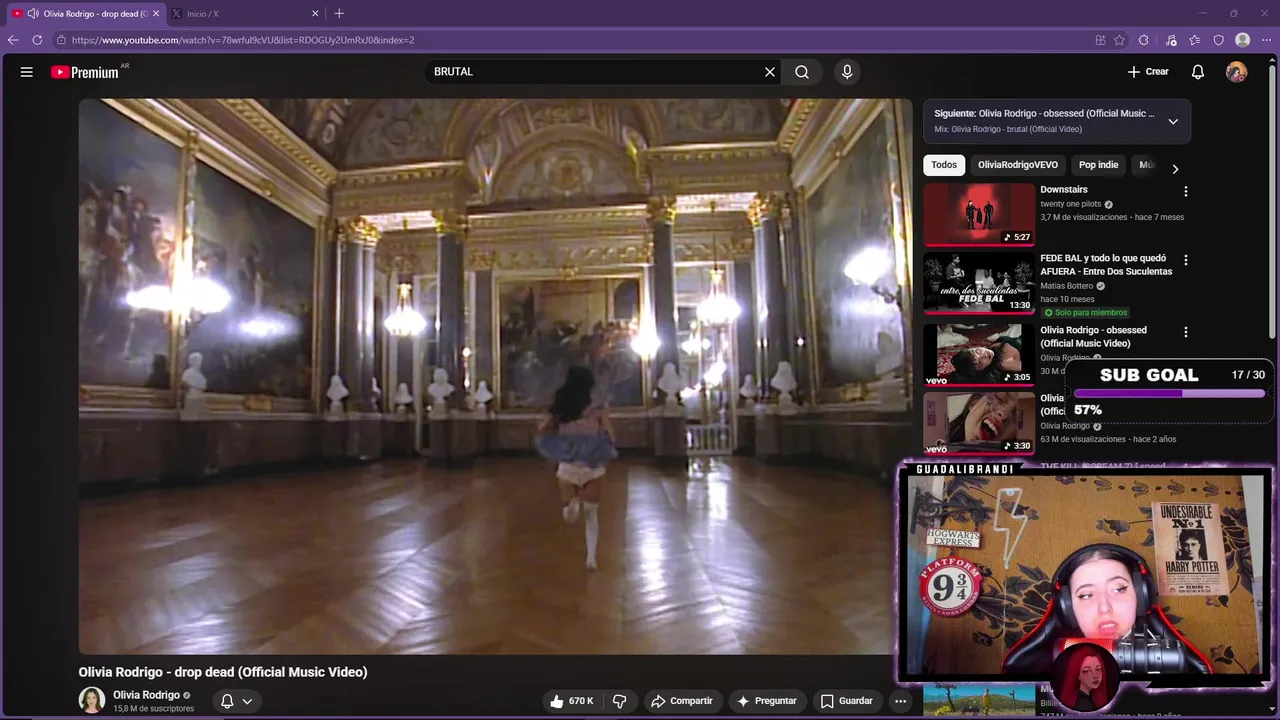Open a new browser tab
Screen dimensions: 1280x720
[339, 14]
